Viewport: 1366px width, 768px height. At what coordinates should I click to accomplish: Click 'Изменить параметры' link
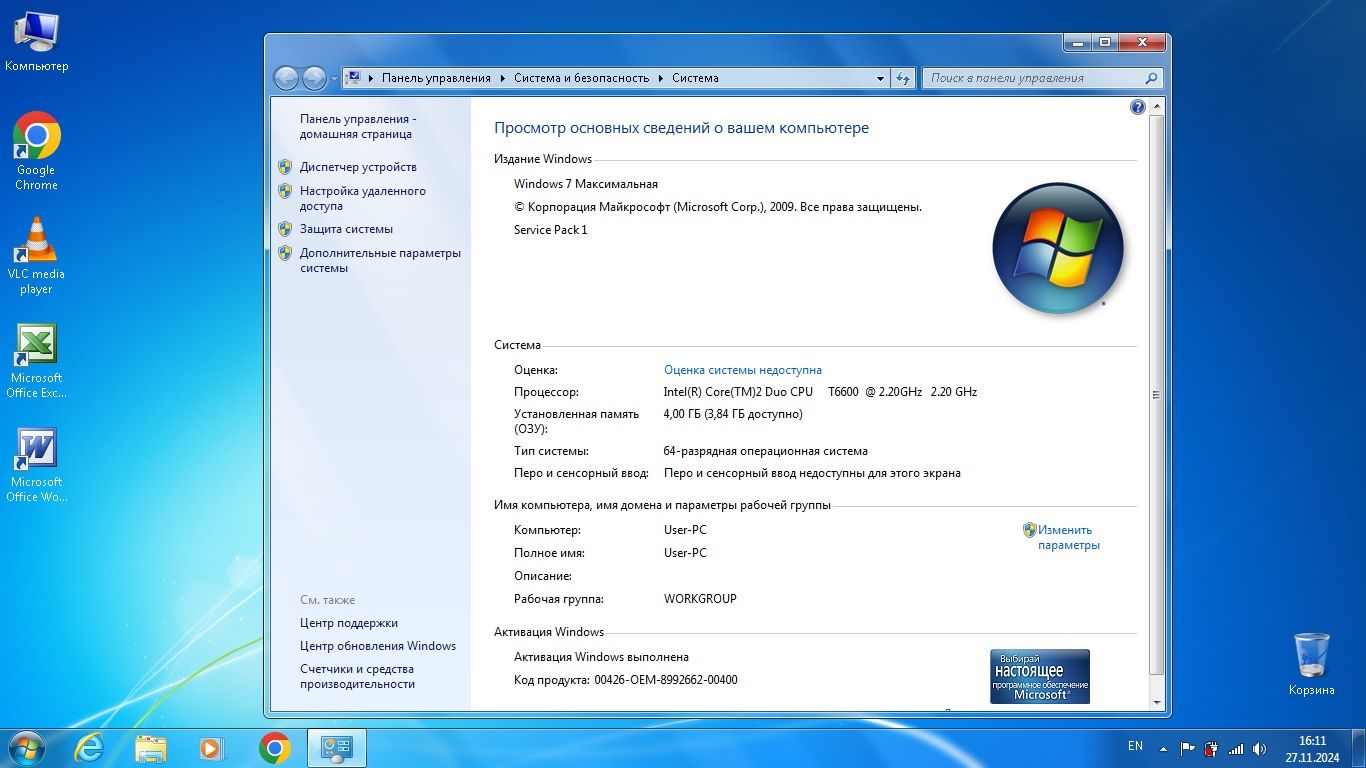click(1068, 538)
